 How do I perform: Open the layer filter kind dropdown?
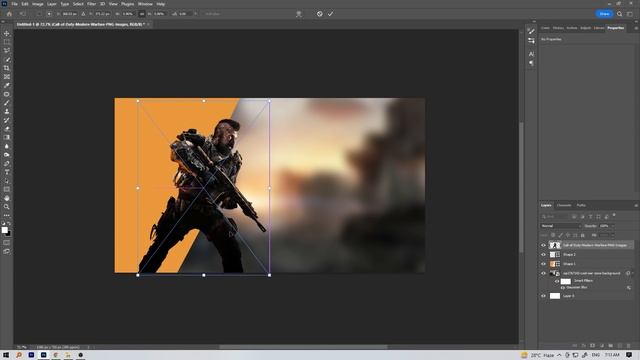[x=556, y=217]
